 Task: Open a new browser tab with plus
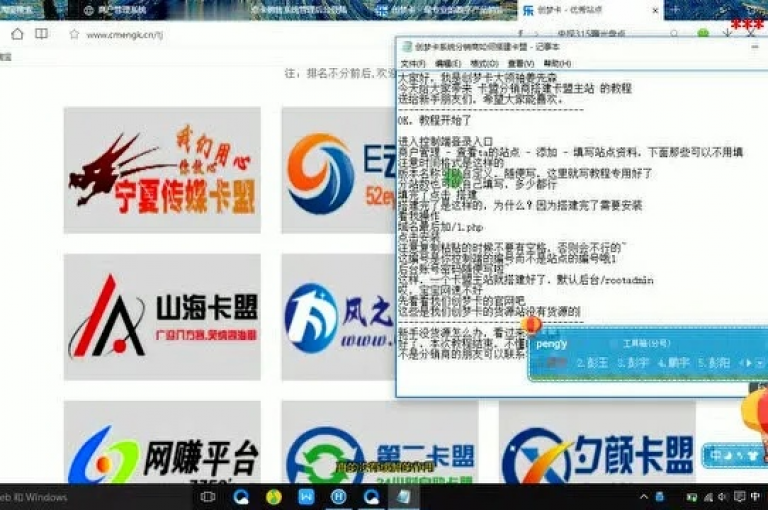(x=675, y=10)
